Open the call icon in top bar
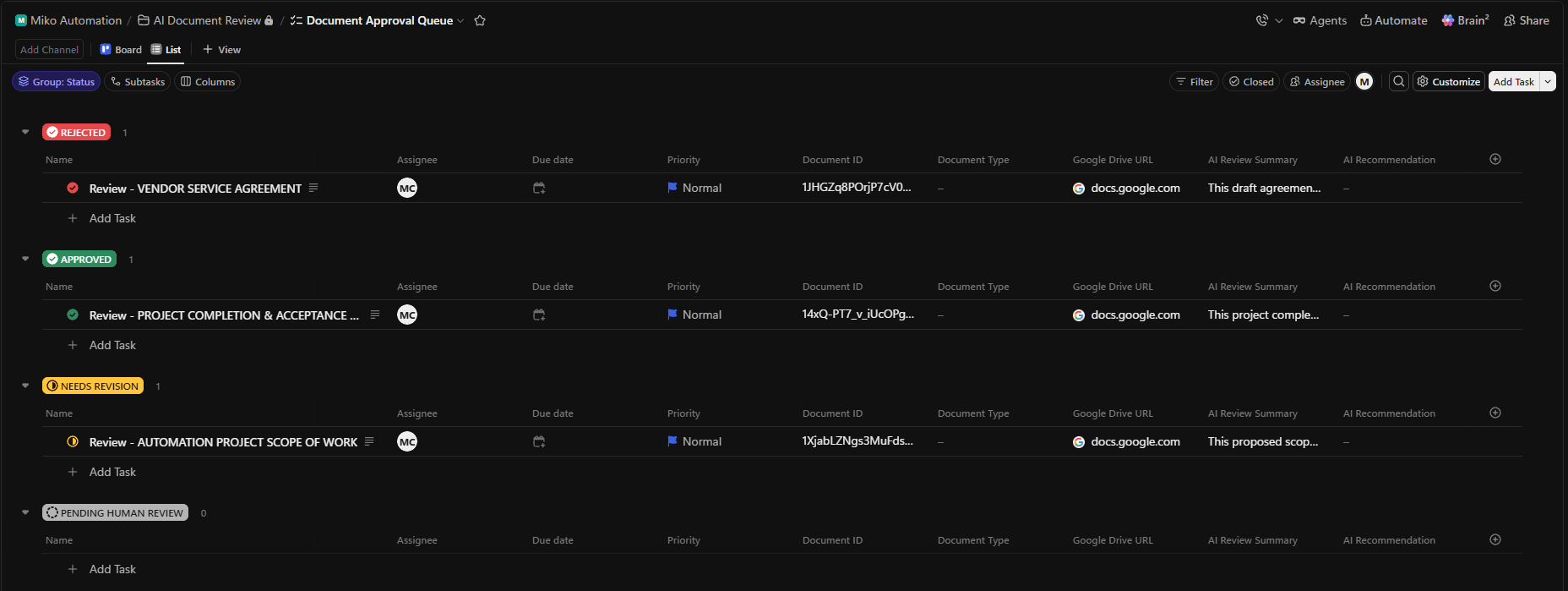The height and width of the screenshot is (591, 1568). coord(1262,20)
